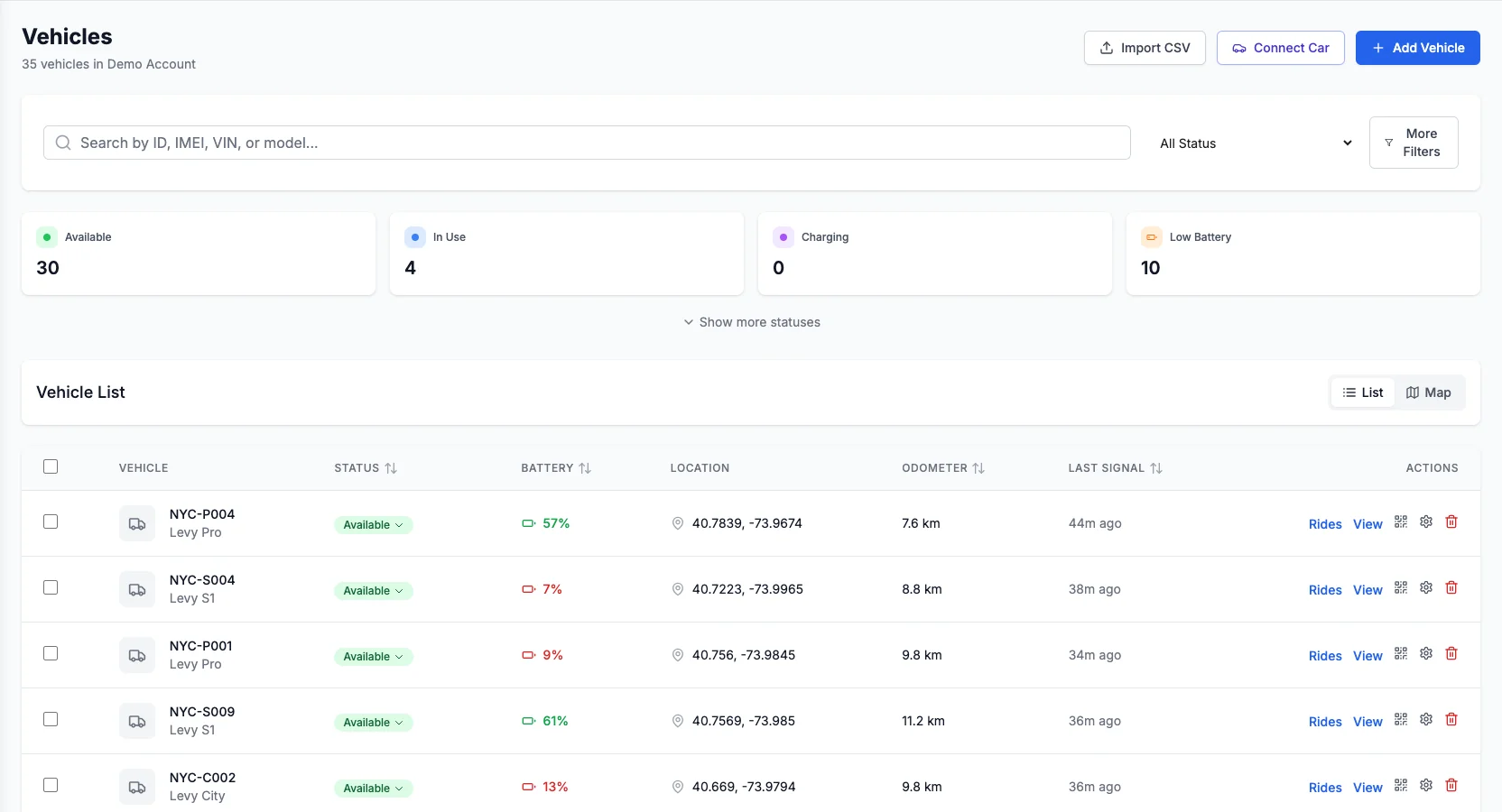Image resolution: width=1502 pixels, height=812 pixels.
Task: Open Available status dropdown for NYC-S009
Action: coord(374,722)
